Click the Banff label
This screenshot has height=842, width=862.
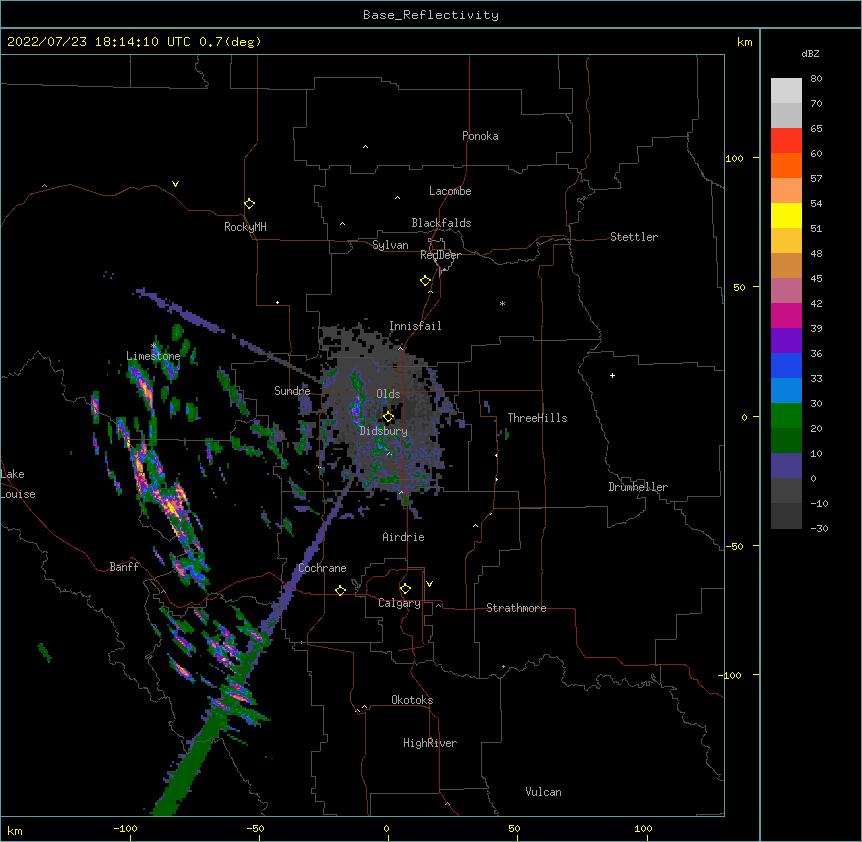pos(124,567)
